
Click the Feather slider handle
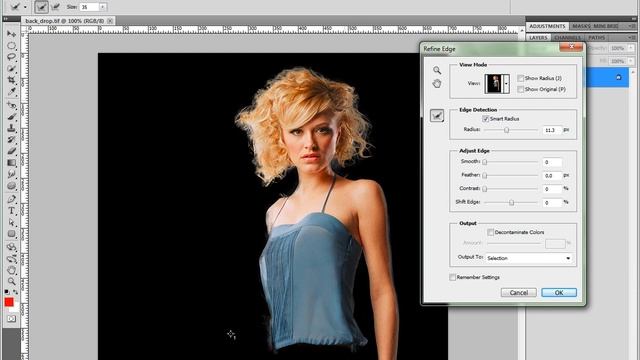coord(485,176)
